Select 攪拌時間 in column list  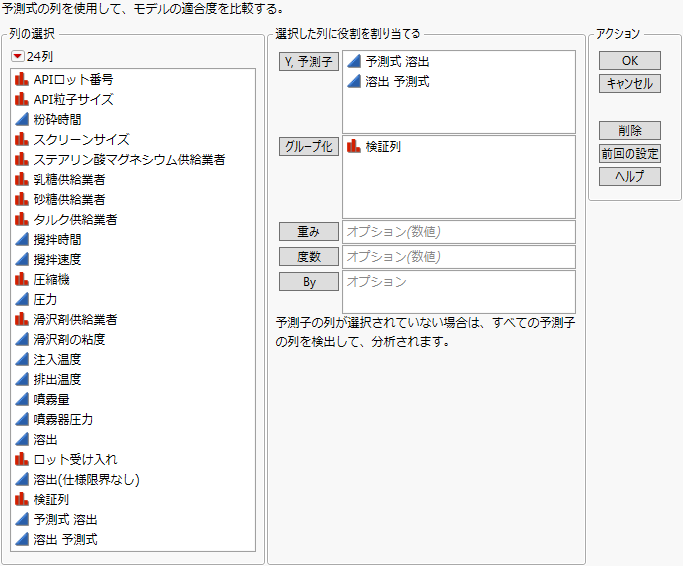pos(57,240)
